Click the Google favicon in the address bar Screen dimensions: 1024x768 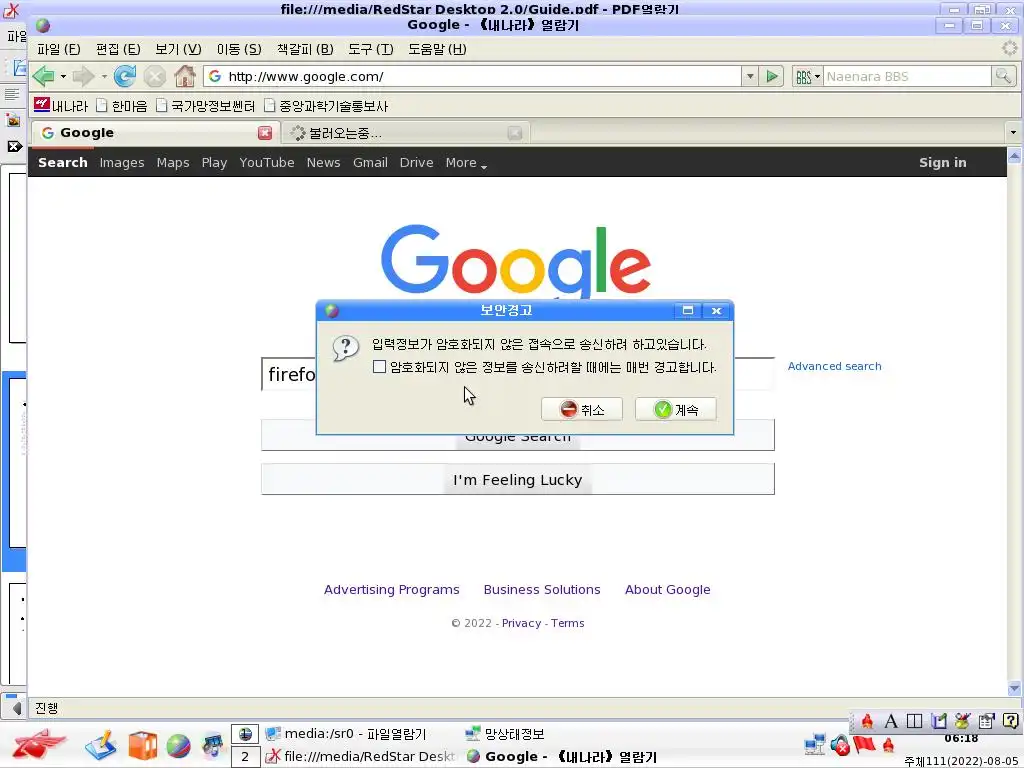point(215,76)
